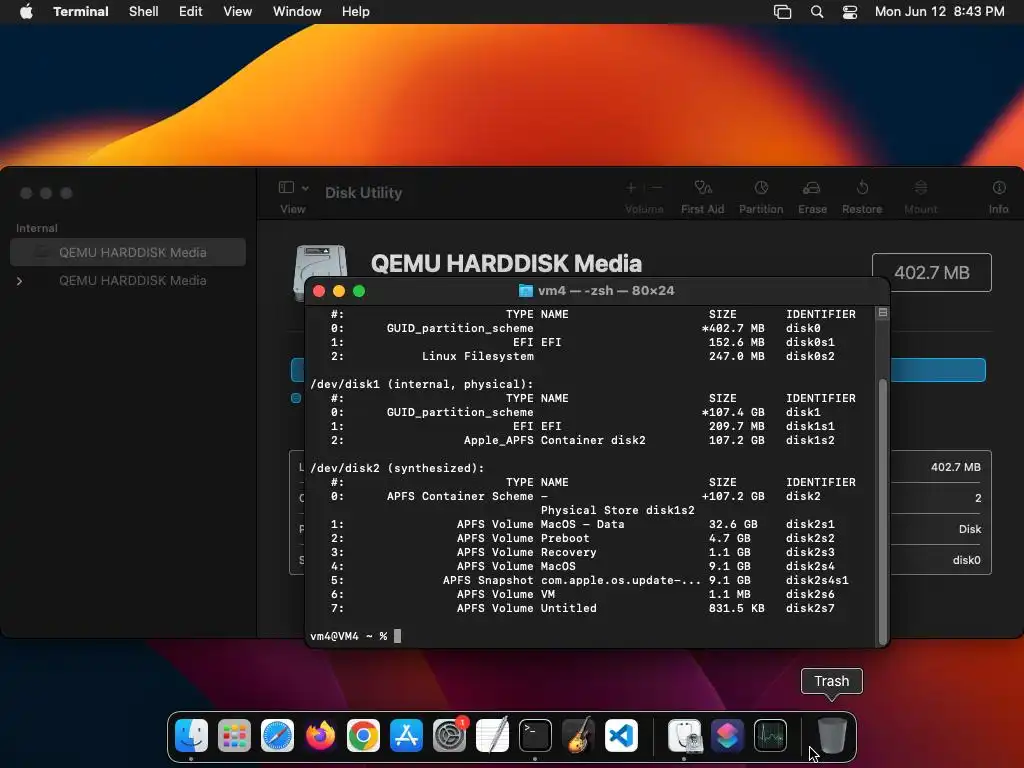Viewport: 1024px width, 768px height.
Task: Open the Help menu
Action: pyautogui.click(x=356, y=12)
